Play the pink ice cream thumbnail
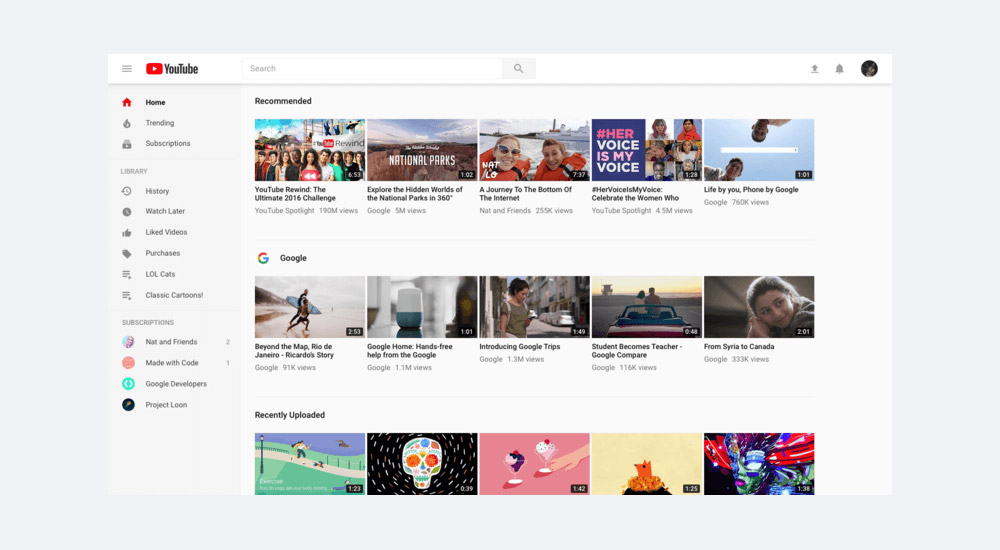This screenshot has height=550, width=1000. [534, 464]
